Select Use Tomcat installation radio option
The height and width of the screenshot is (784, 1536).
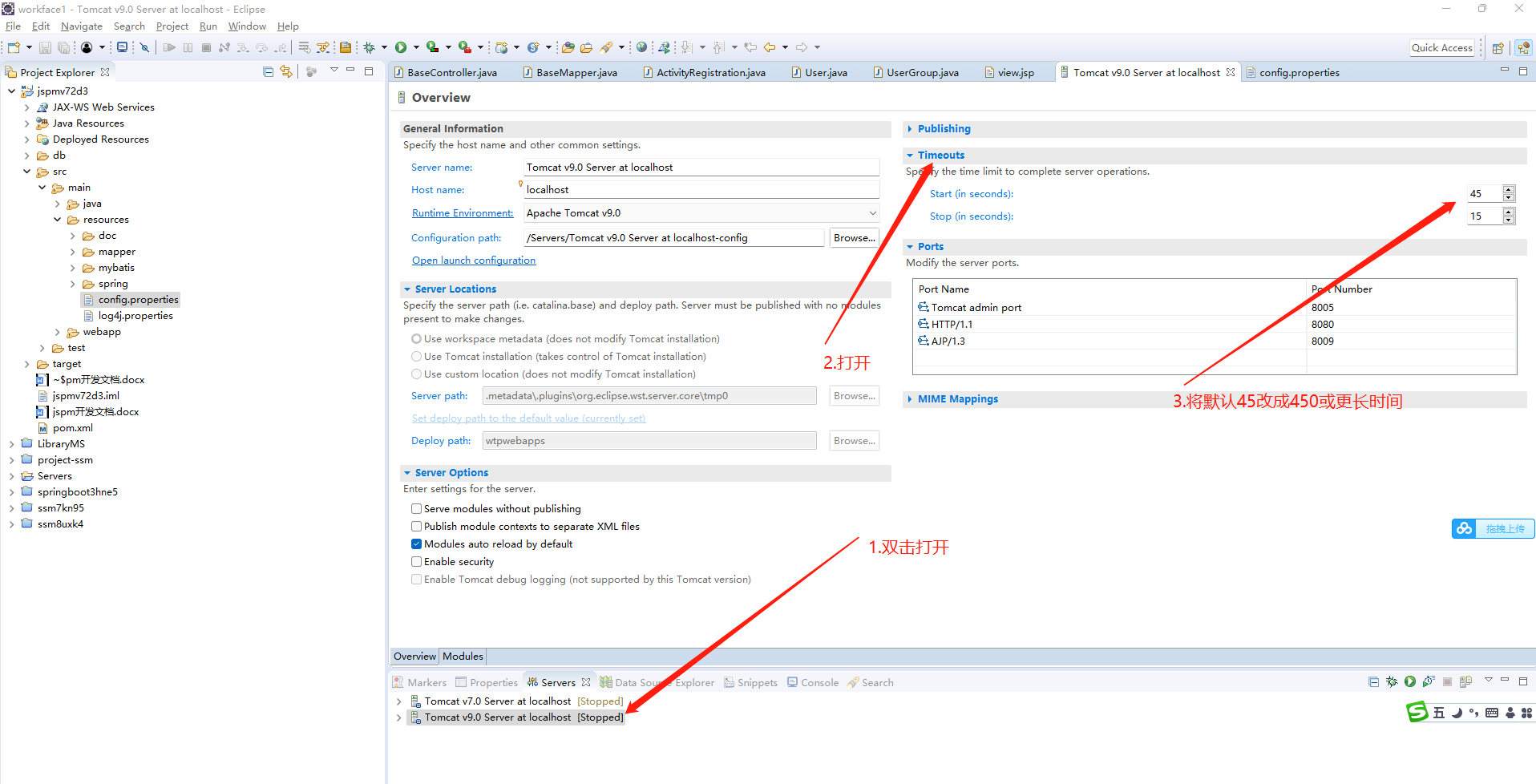click(x=416, y=357)
